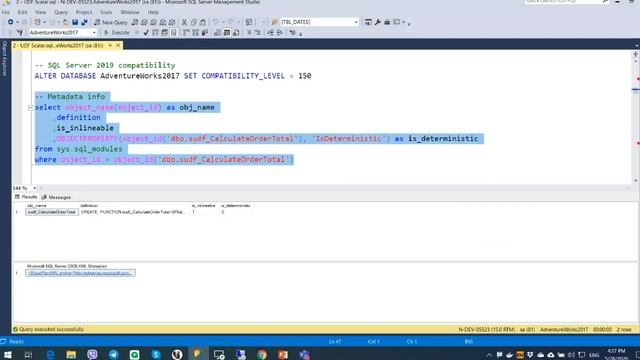Open the Tools menu
This screenshot has width=640, height=360.
(106, 12)
